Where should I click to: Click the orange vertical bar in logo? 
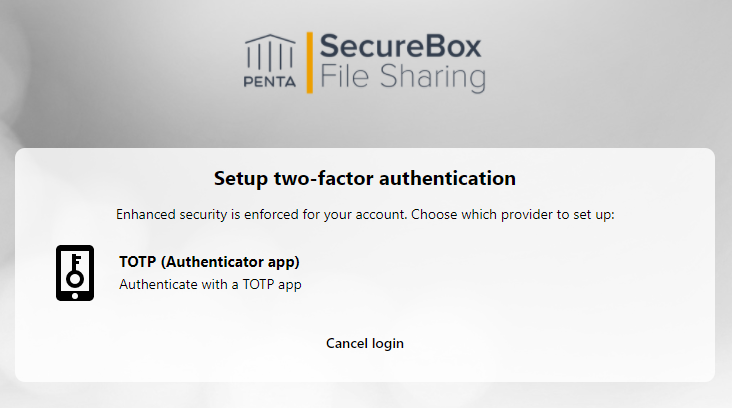coord(310,63)
